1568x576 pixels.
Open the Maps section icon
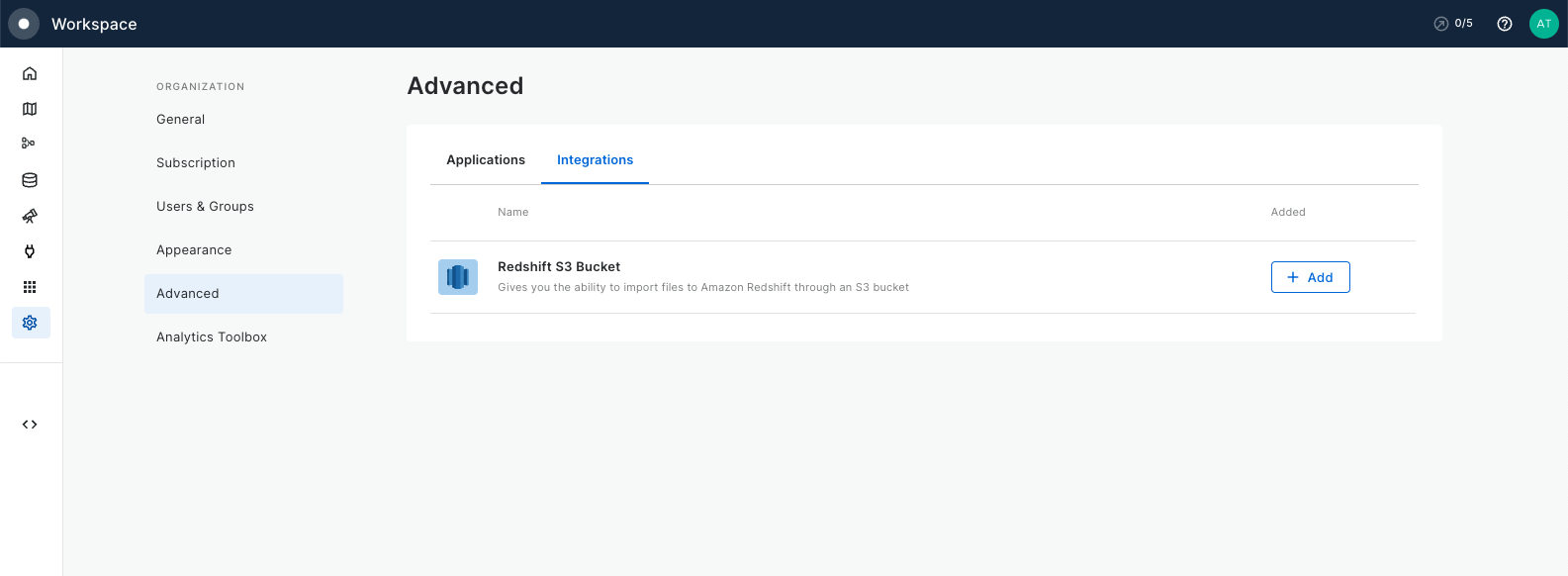30,109
